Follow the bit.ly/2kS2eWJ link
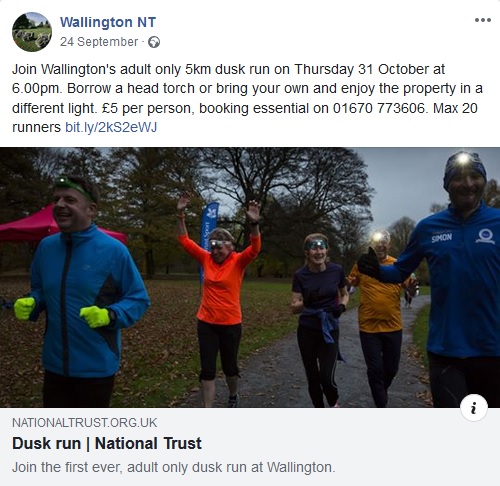Viewport: 500px width, 486px height. click(111, 127)
